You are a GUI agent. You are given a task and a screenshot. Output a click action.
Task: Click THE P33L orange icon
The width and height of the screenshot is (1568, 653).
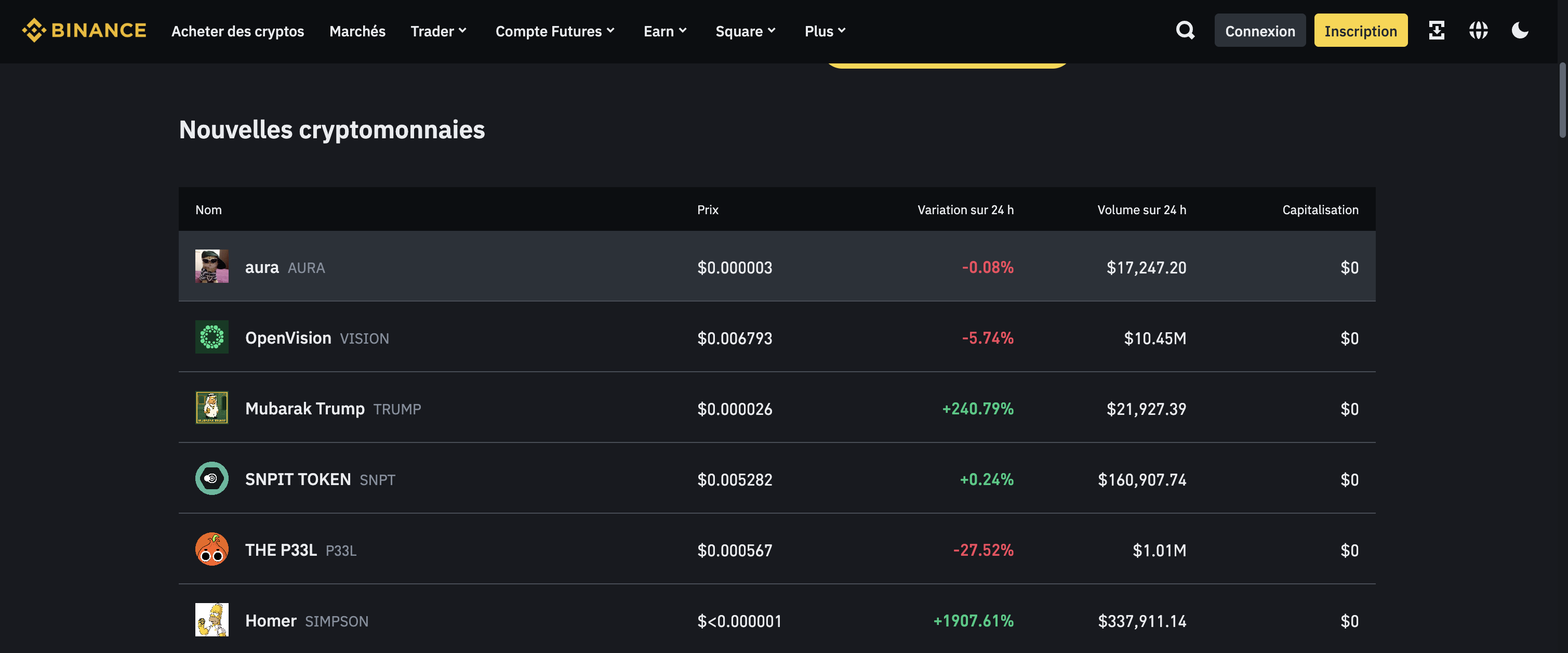(212, 549)
